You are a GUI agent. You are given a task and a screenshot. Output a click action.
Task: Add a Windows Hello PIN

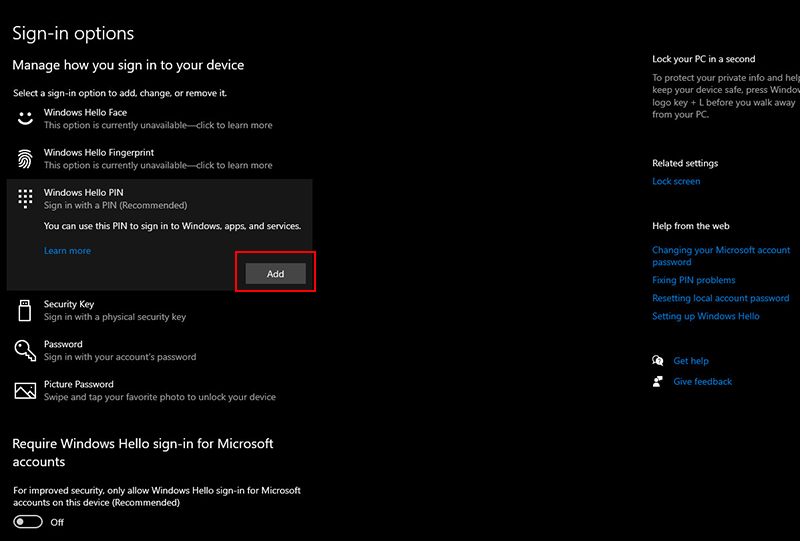276,274
